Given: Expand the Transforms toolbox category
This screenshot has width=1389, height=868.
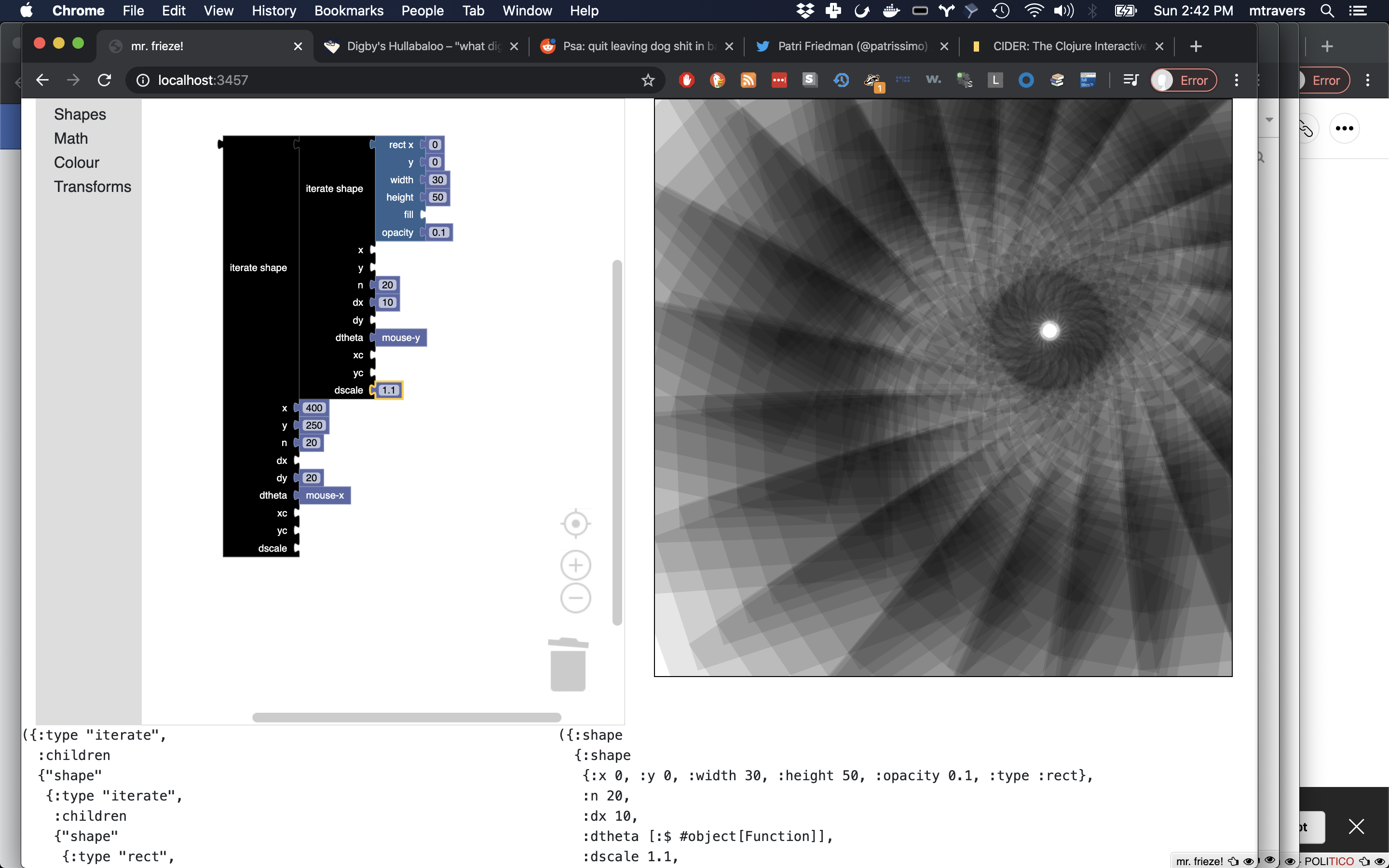Looking at the screenshot, I should click(93, 187).
